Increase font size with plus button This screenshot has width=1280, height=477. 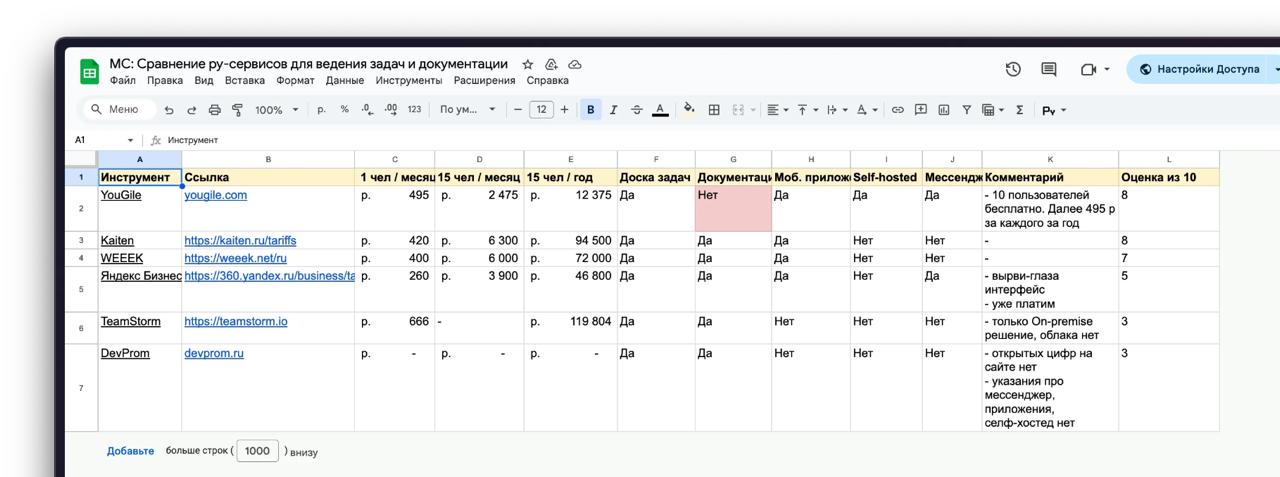565,110
